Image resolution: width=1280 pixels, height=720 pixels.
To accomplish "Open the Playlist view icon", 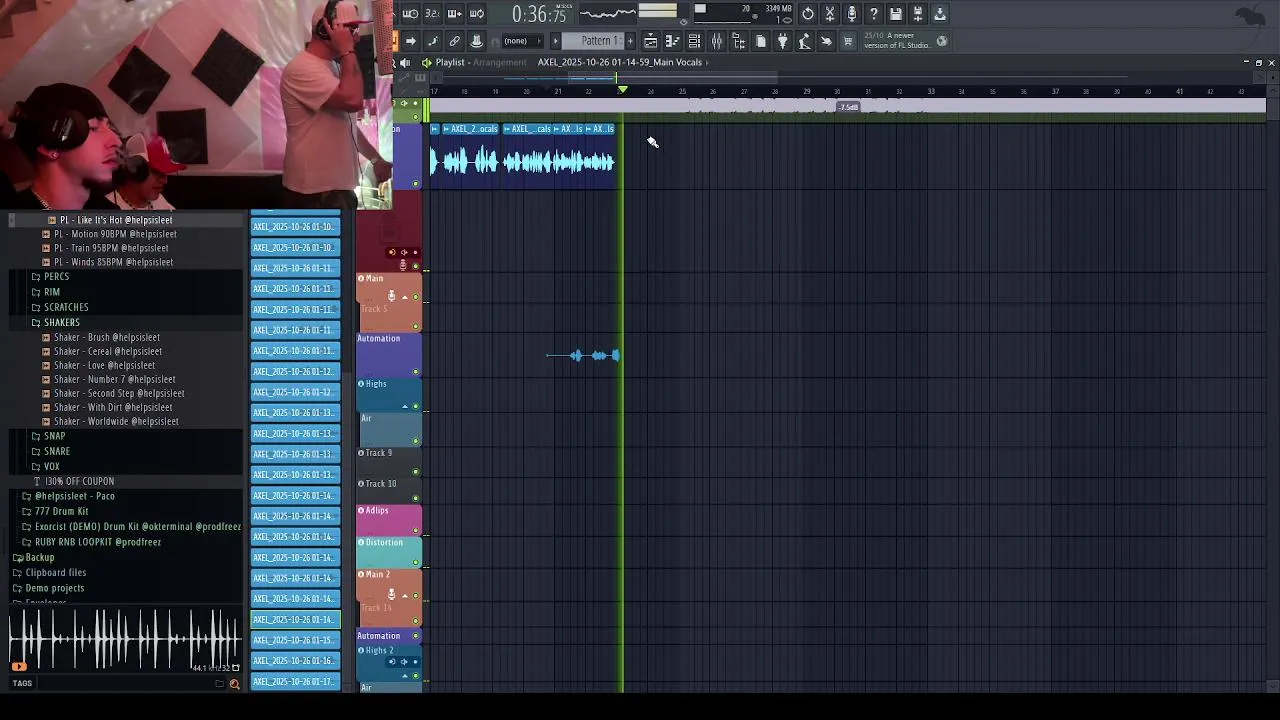I will click(650, 41).
